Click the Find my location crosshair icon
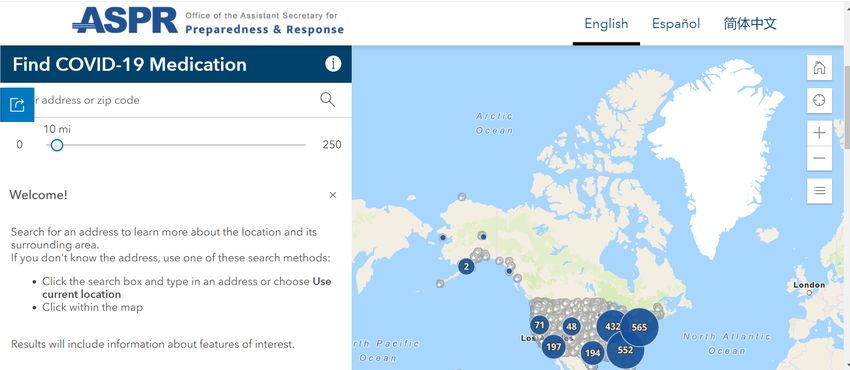This screenshot has height=370, width=850. (819, 100)
